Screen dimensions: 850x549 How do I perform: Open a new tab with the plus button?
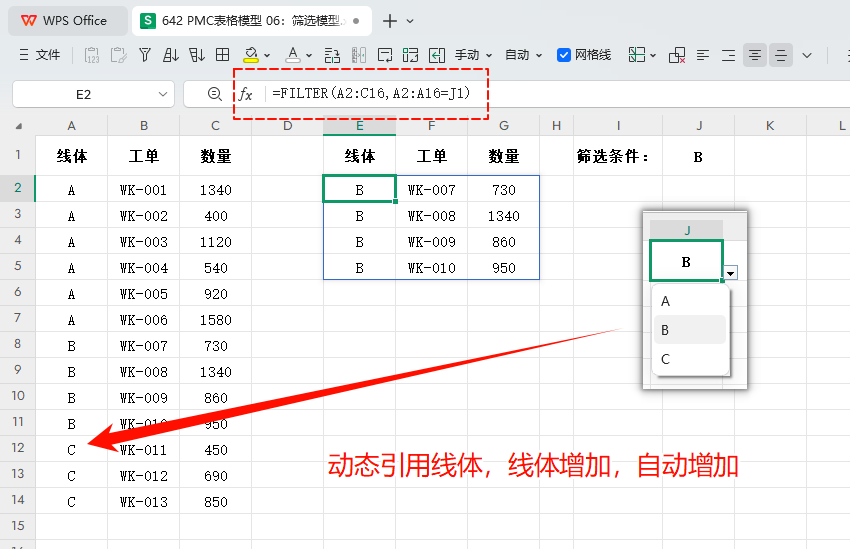(x=390, y=21)
